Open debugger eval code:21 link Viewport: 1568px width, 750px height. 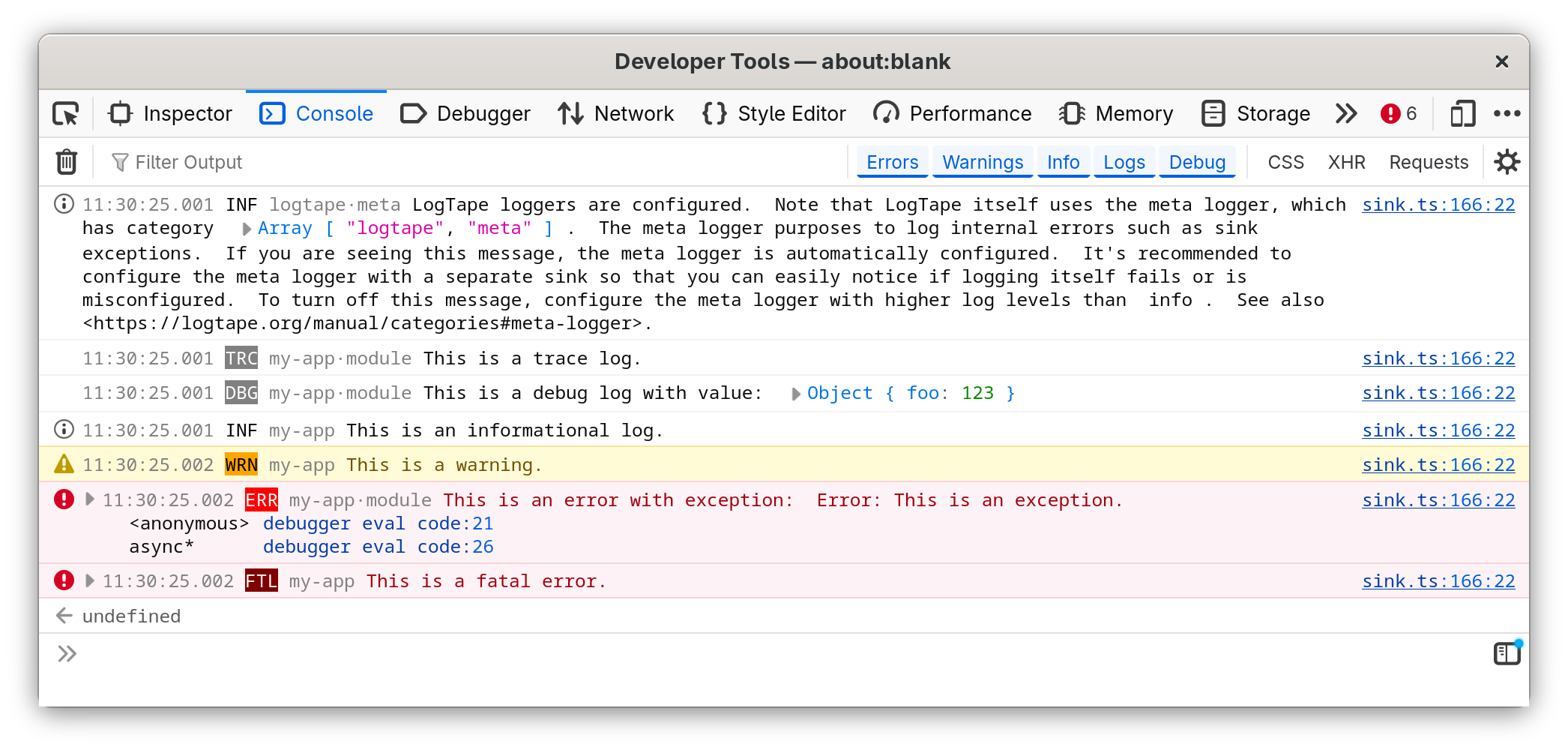pyautogui.click(x=378, y=523)
